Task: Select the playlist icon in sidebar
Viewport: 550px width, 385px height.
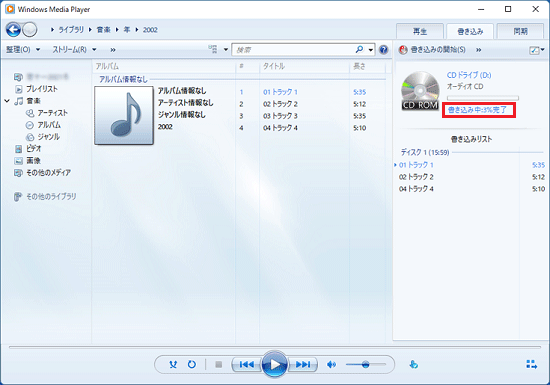Action: click(x=19, y=89)
